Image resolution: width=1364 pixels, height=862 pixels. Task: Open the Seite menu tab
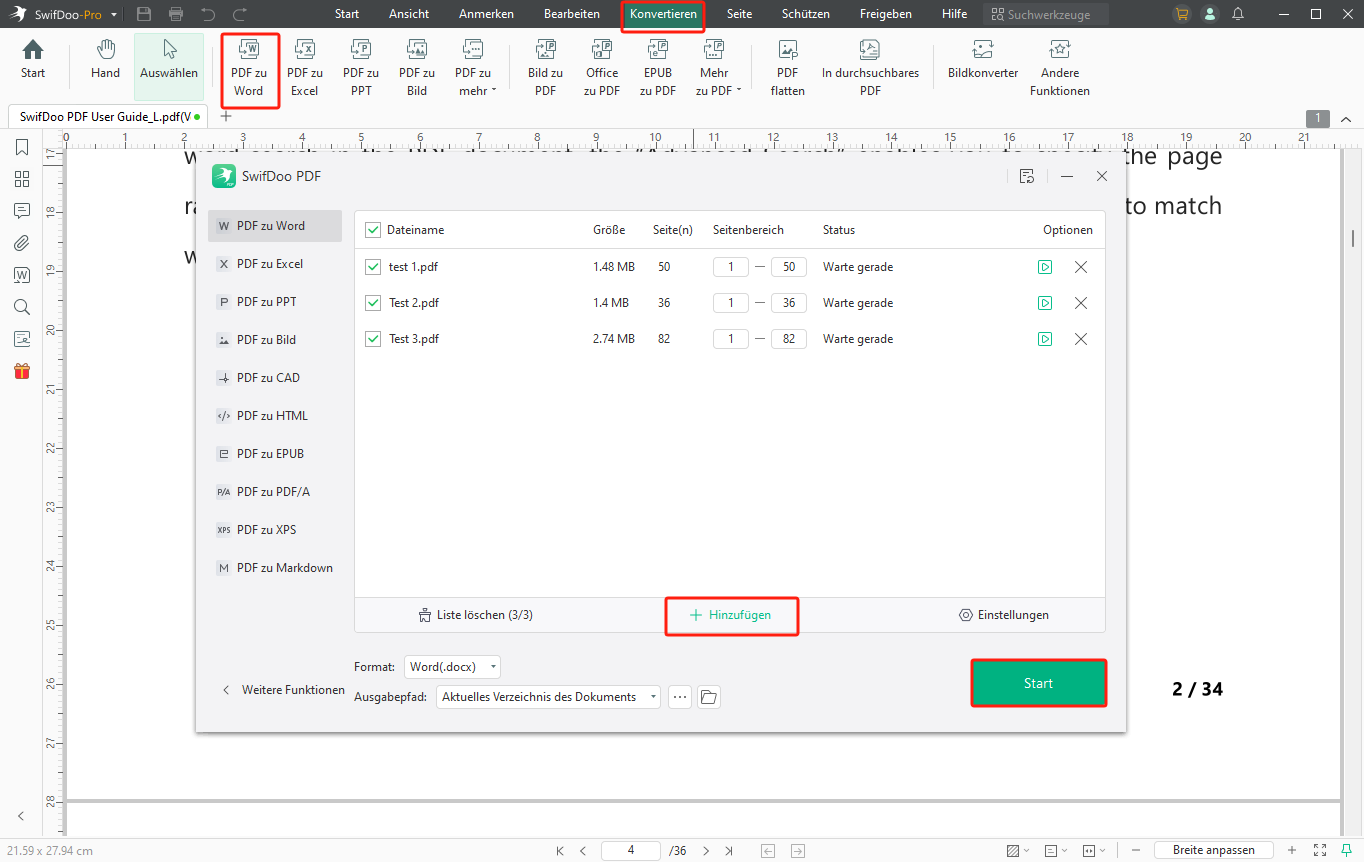(740, 14)
